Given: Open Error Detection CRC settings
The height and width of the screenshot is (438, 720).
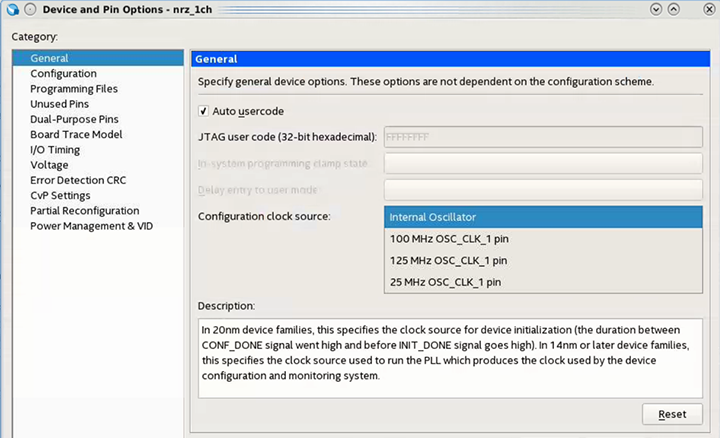Looking at the screenshot, I should (x=77, y=180).
